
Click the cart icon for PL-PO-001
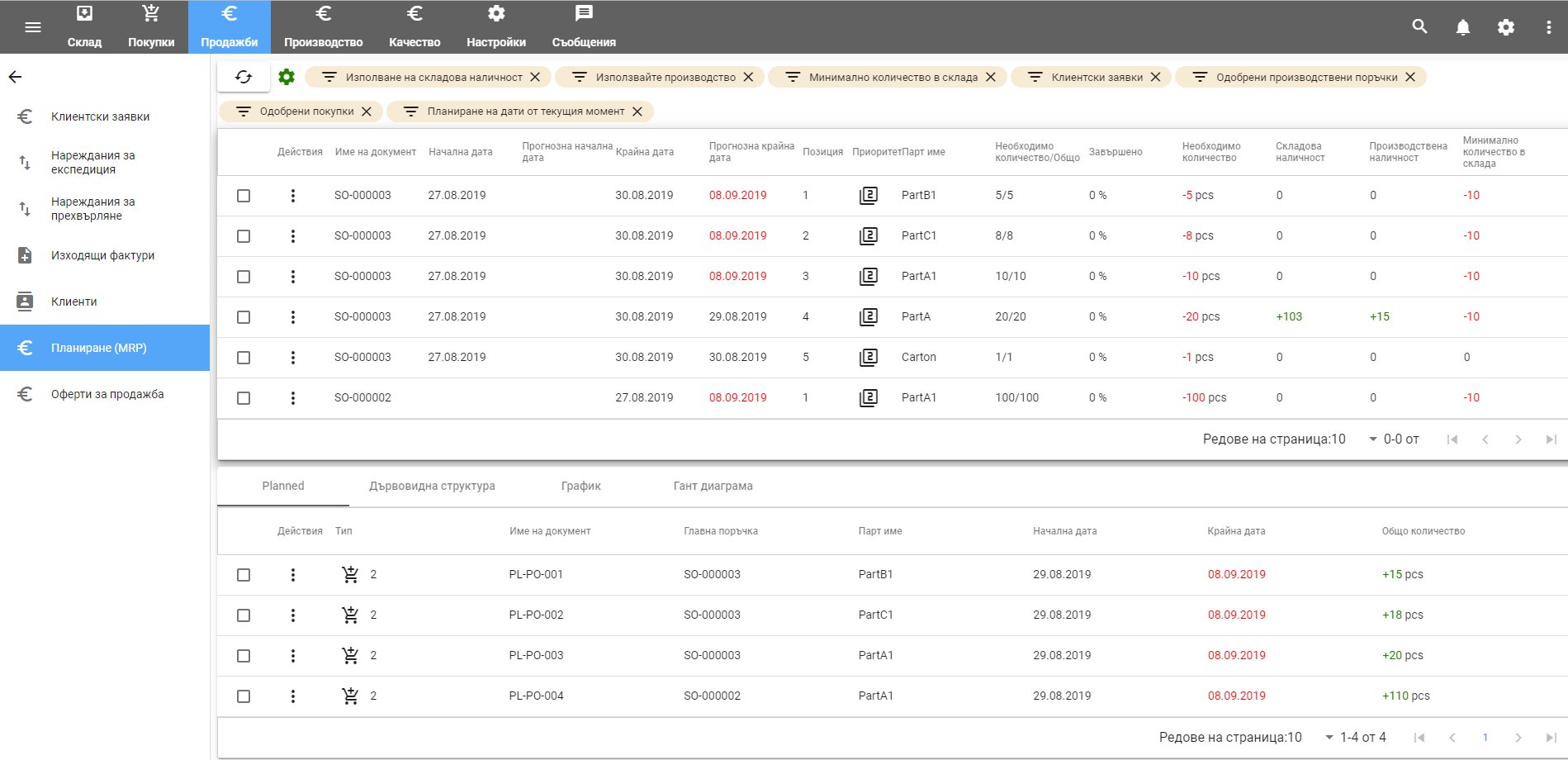click(350, 575)
